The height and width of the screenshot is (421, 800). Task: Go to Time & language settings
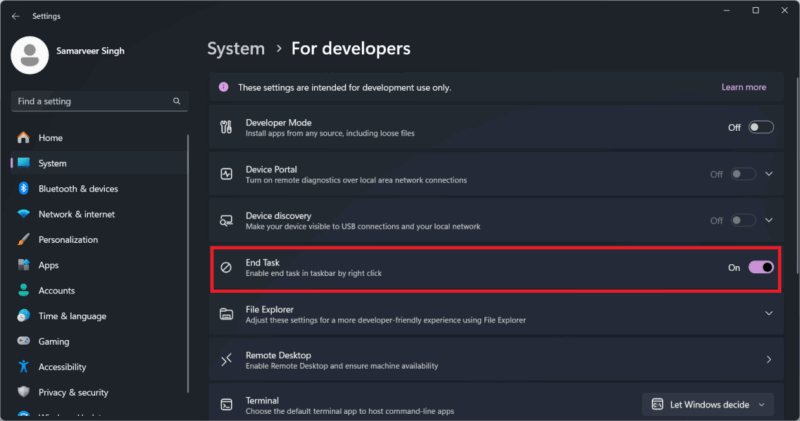click(x=70, y=316)
